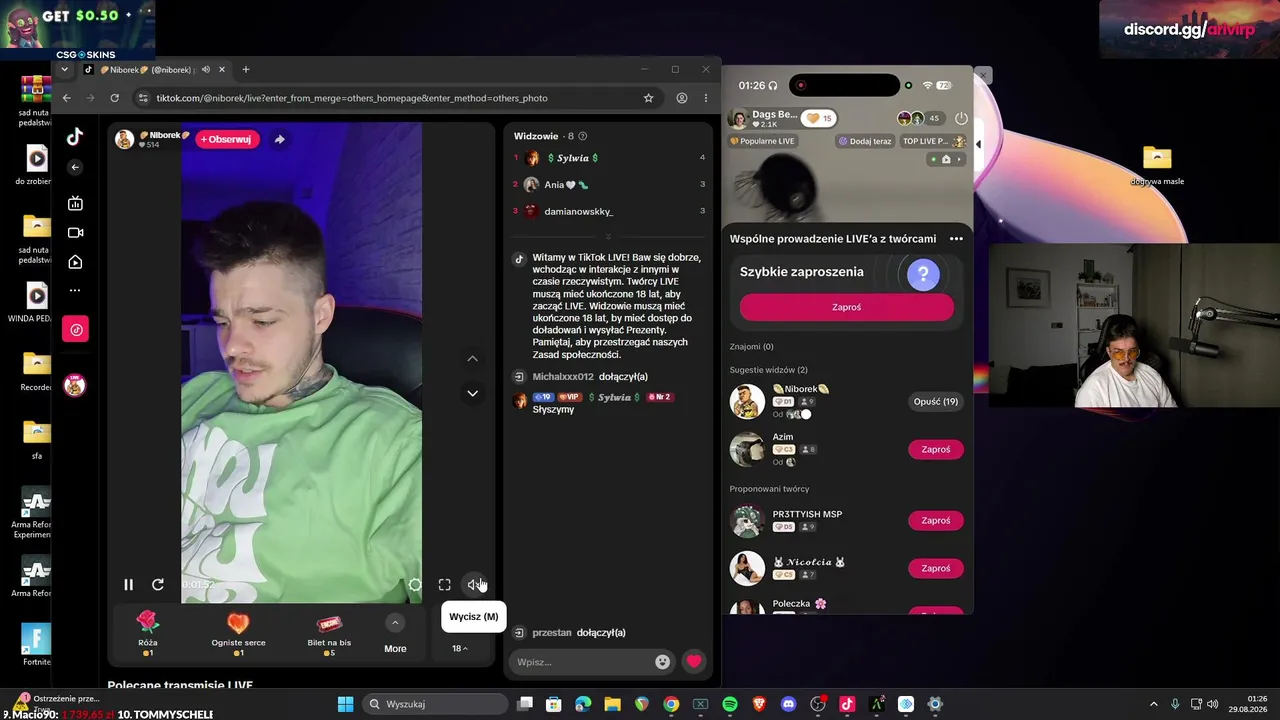Open the stream quality settings gear
The image size is (1280, 720).
[415, 585]
